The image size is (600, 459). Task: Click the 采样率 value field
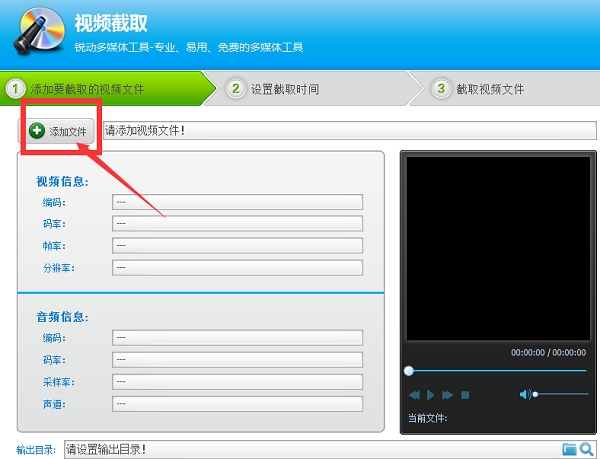(x=237, y=382)
